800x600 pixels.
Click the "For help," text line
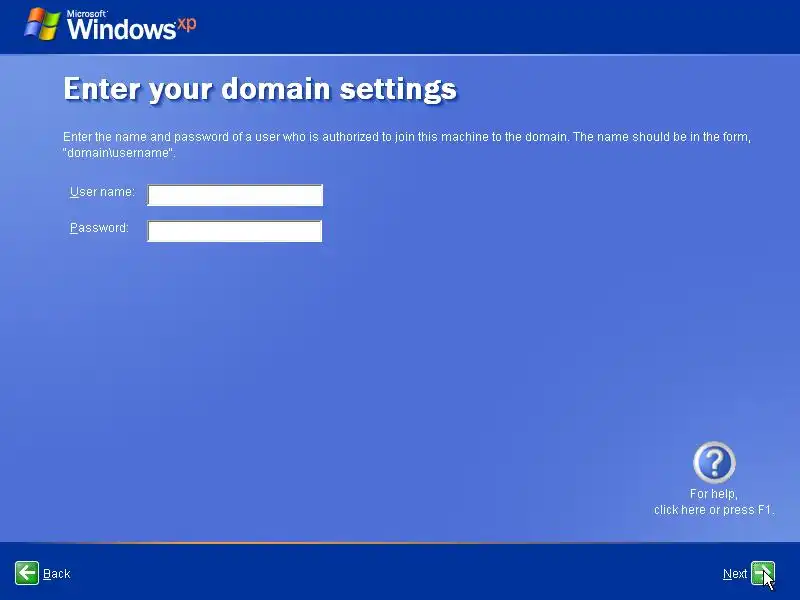pos(714,494)
